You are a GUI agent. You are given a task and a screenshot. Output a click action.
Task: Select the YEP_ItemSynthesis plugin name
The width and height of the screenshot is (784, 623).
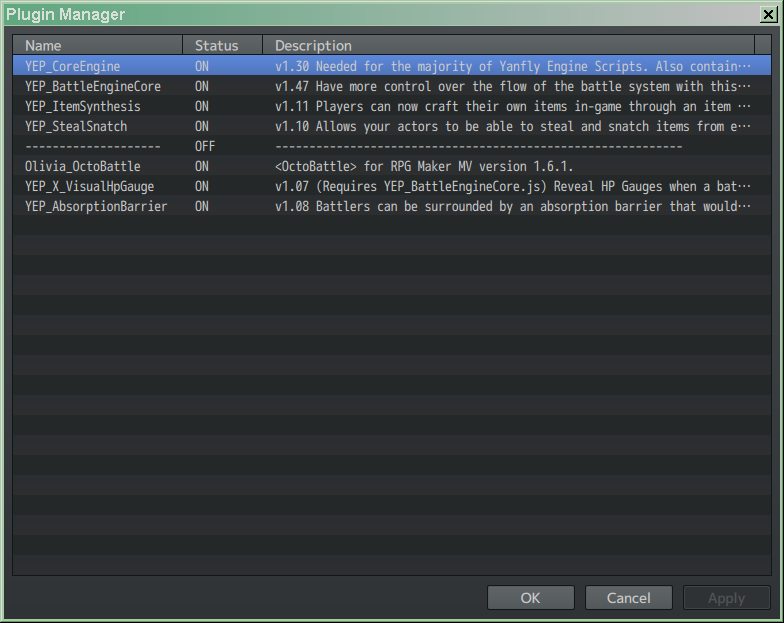click(x=83, y=106)
